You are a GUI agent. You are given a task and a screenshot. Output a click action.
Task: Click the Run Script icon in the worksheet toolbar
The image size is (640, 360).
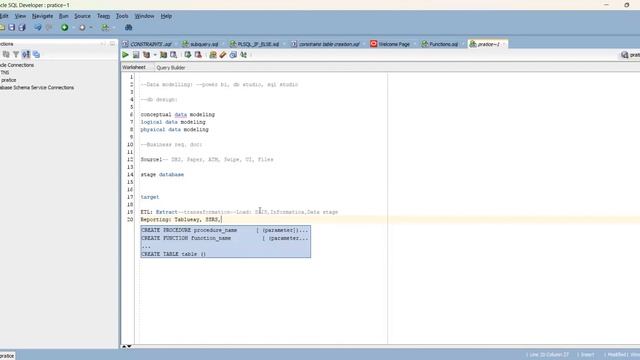pyautogui.click(x=136, y=55)
